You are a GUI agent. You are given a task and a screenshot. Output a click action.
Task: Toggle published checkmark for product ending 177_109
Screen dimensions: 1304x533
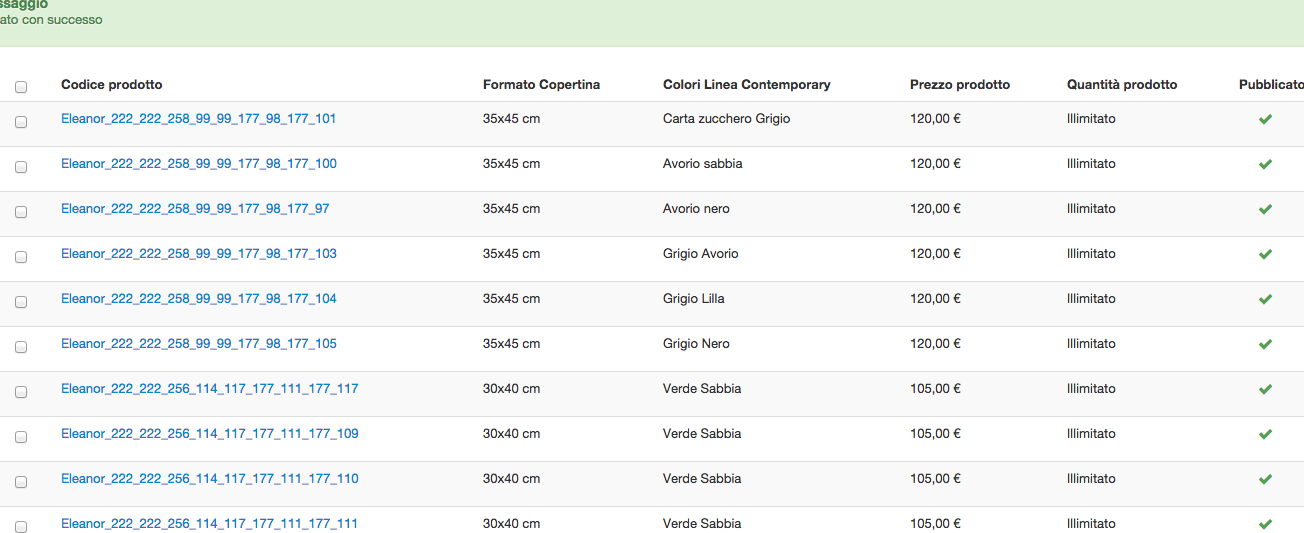click(1265, 434)
